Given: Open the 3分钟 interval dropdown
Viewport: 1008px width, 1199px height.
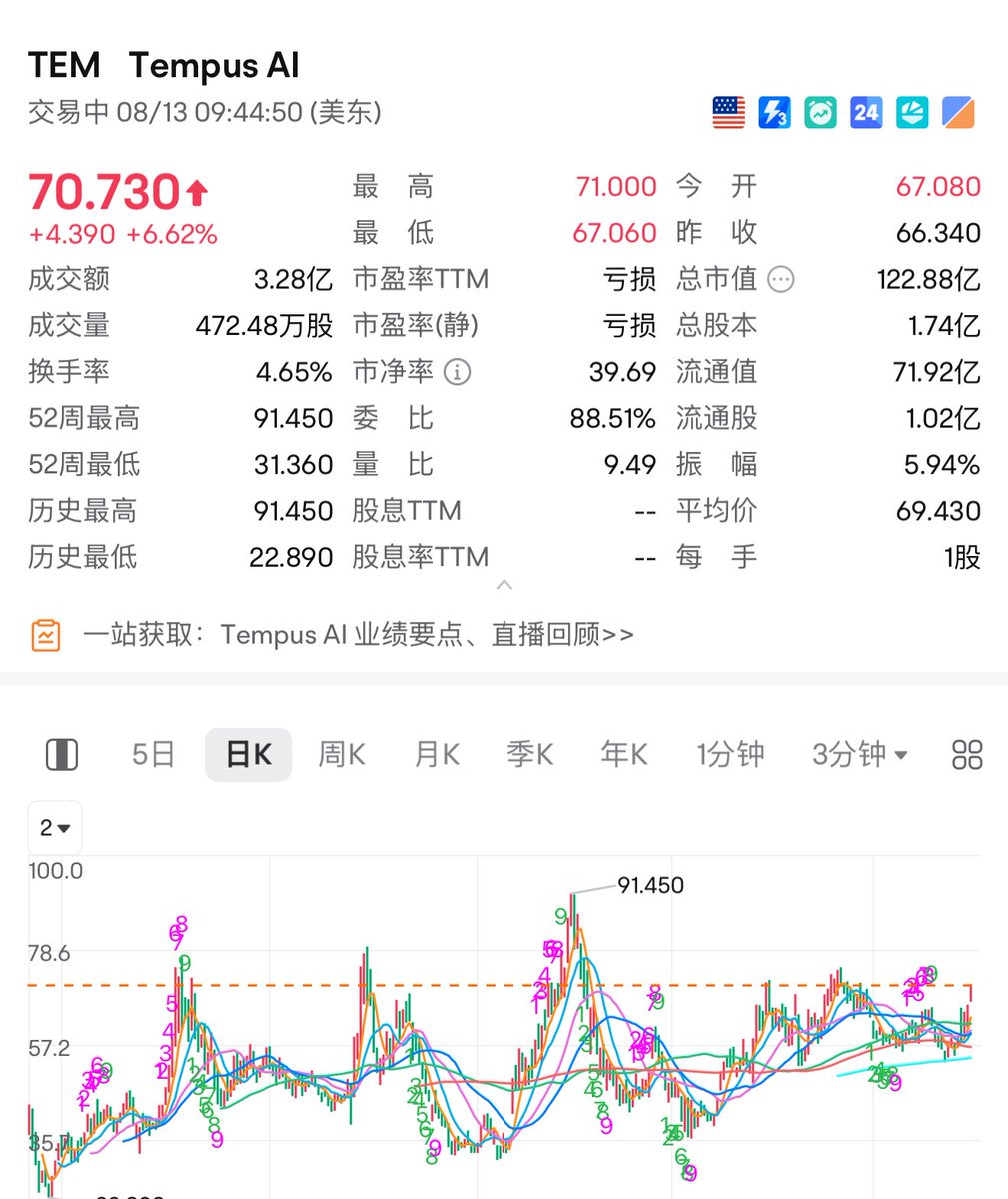Looking at the screenshot, I should pos(860,754).
